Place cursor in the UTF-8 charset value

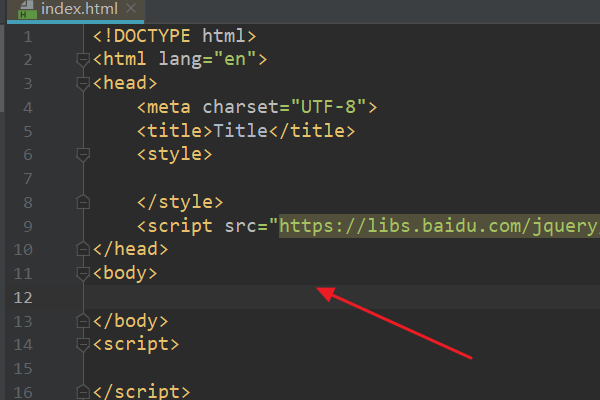pyautogui.click(x=328, y=107)
